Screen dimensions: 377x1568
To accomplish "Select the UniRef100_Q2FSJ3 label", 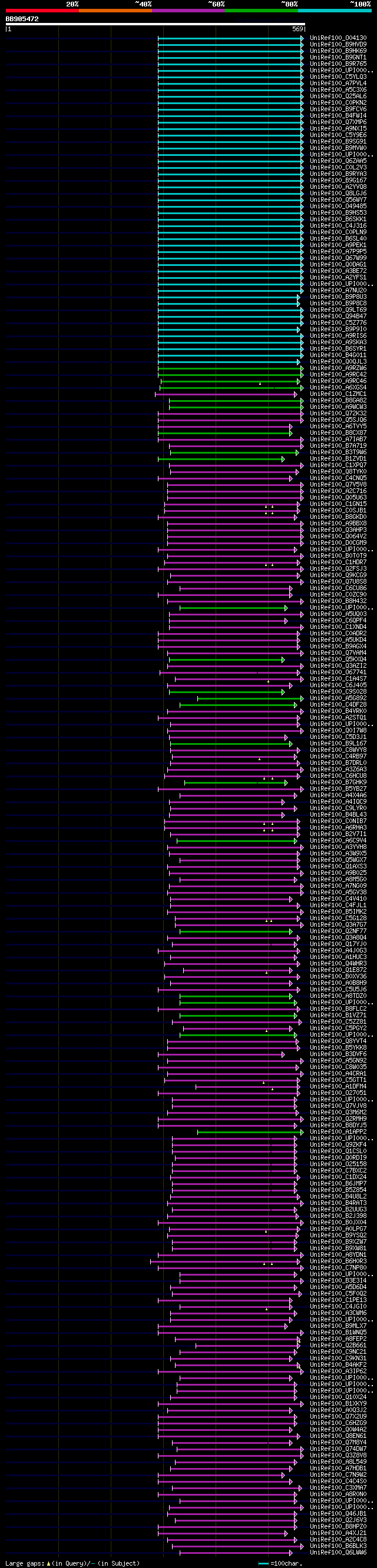I will click(x=338, y=568).
